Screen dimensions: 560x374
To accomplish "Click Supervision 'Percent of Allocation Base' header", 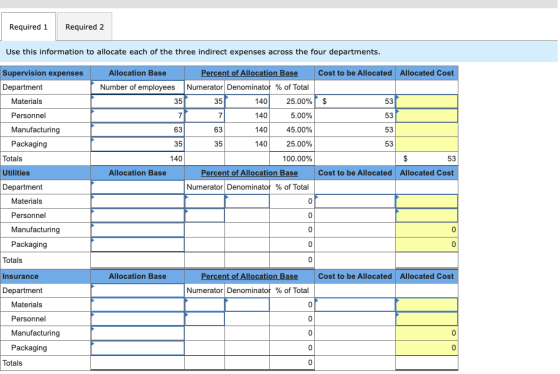I will pyautogui.click(x=249, y=73).
